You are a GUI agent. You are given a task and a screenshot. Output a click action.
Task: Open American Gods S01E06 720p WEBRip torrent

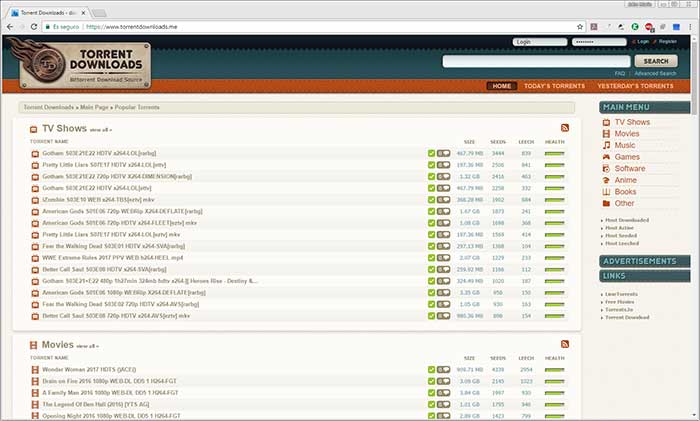(122, 211)
